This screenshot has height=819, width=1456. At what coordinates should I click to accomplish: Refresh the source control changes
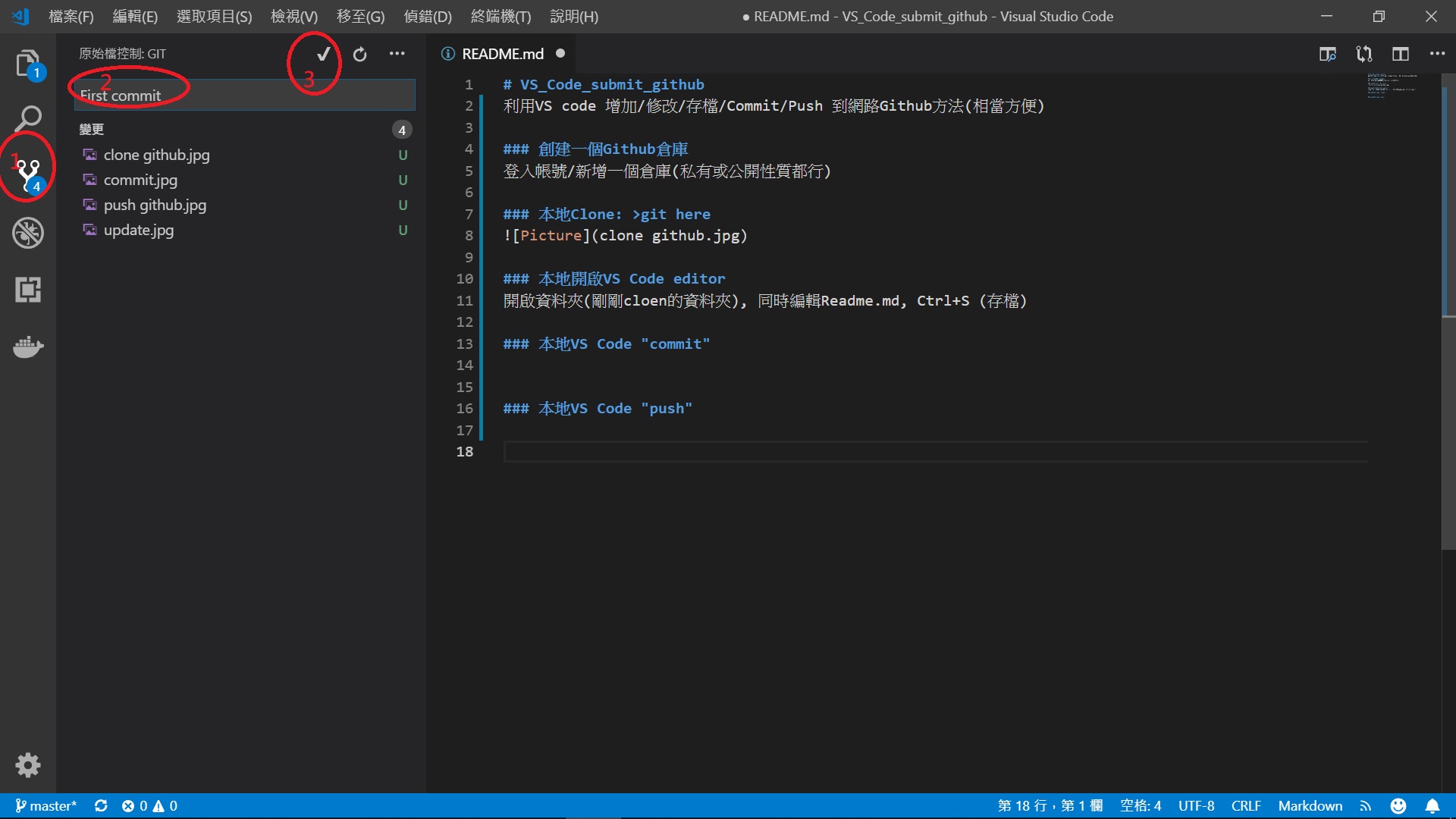click(360, 54)
